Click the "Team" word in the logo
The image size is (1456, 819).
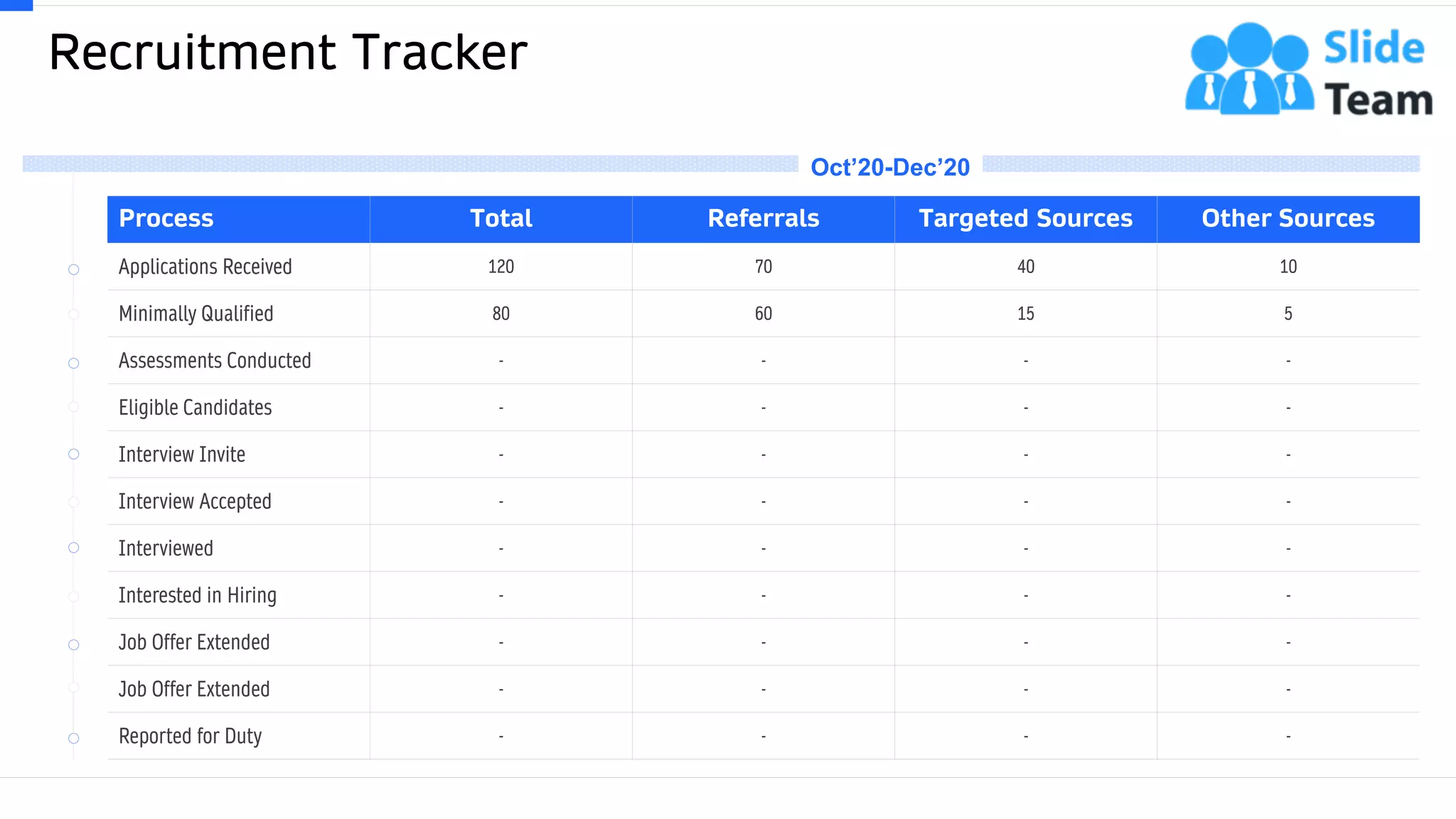click(1379, 100)
